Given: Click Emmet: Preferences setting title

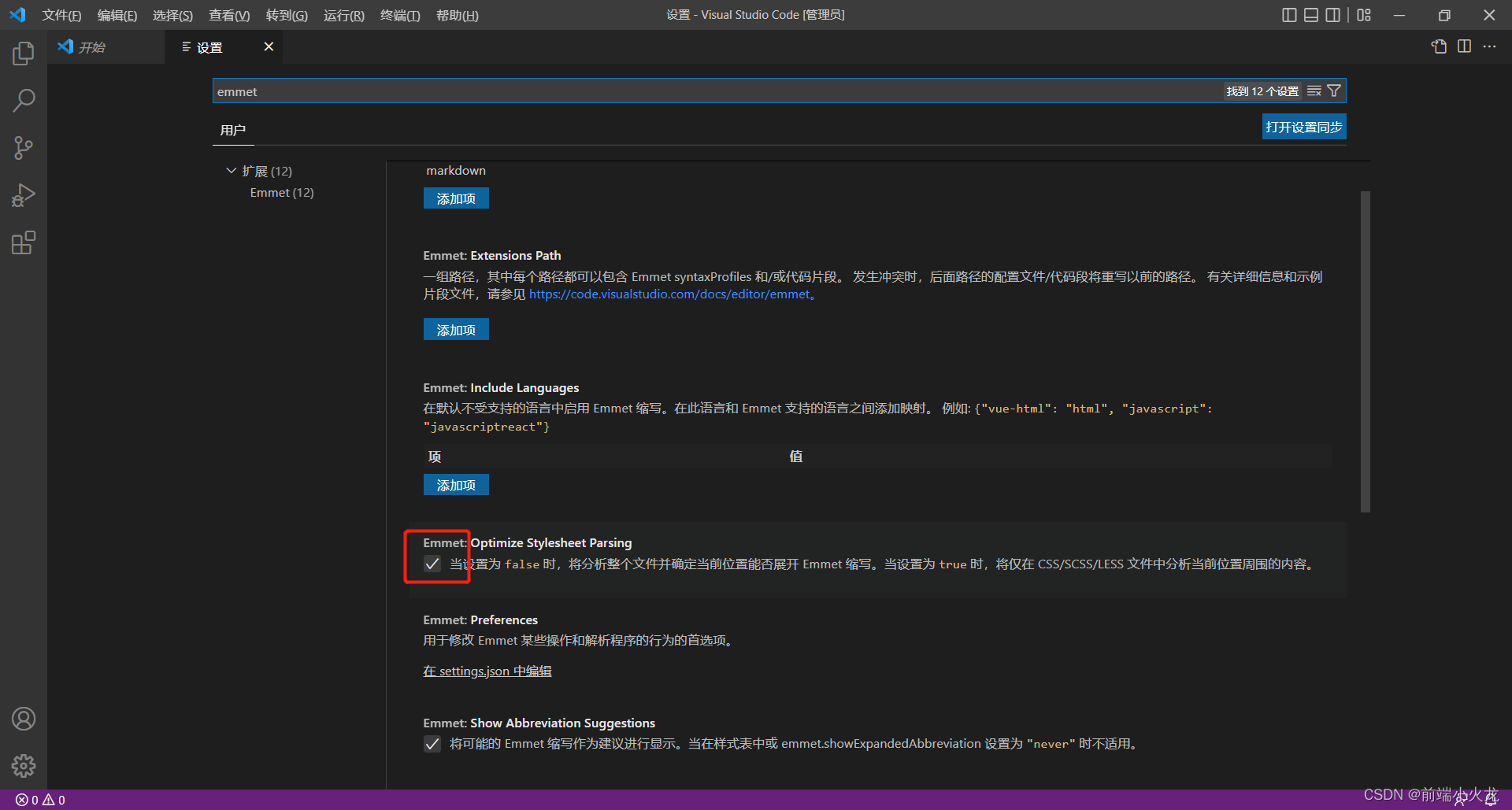Looking at the screenshot, I should pyautogui.click(x=480, y=620).
